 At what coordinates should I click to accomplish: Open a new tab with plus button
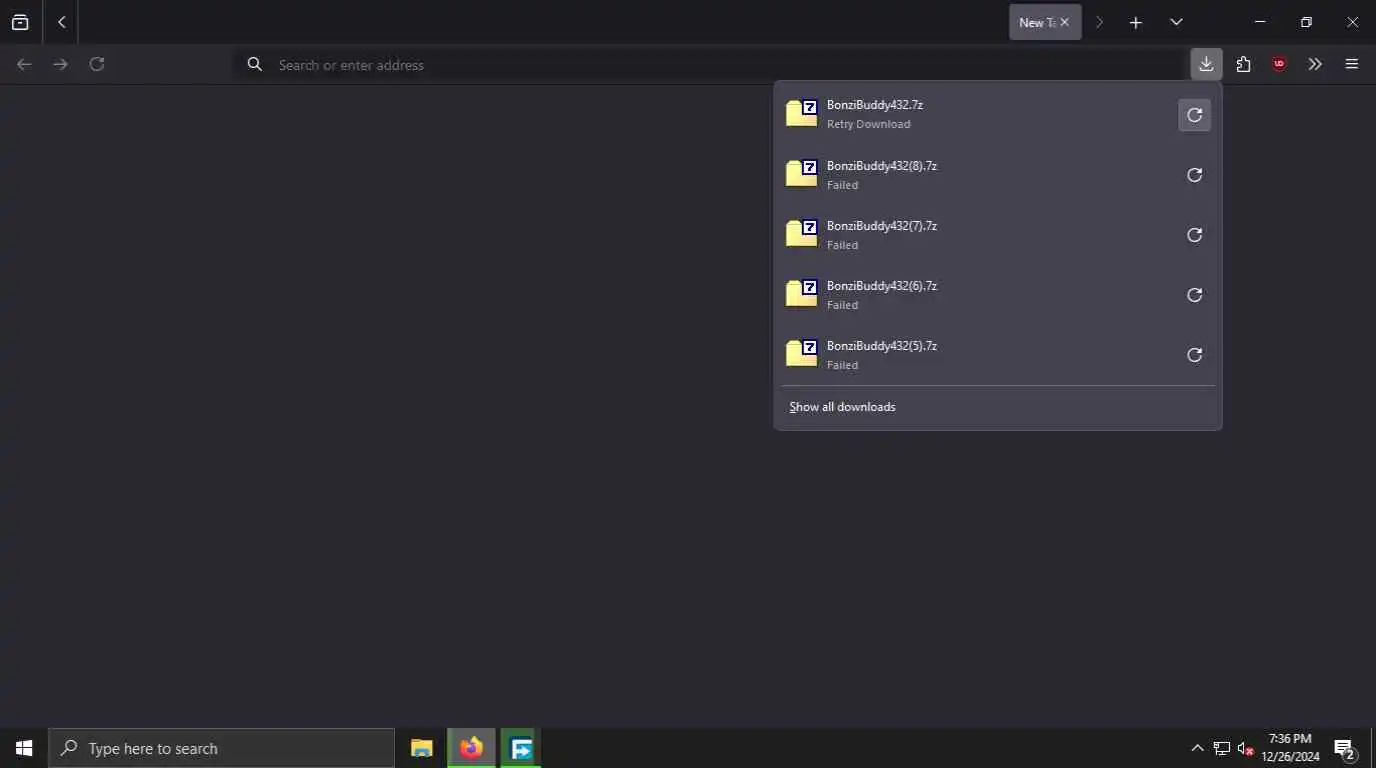[x=1136, y=22]
